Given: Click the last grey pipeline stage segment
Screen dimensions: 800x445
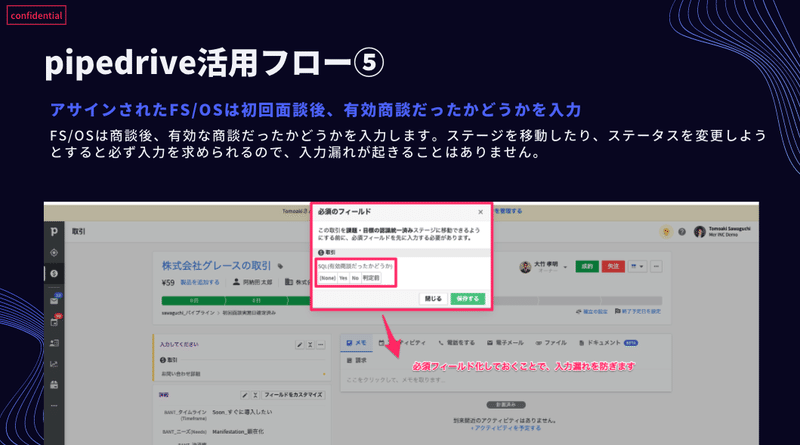Looking at the screenshot, I should pos(631,301).
